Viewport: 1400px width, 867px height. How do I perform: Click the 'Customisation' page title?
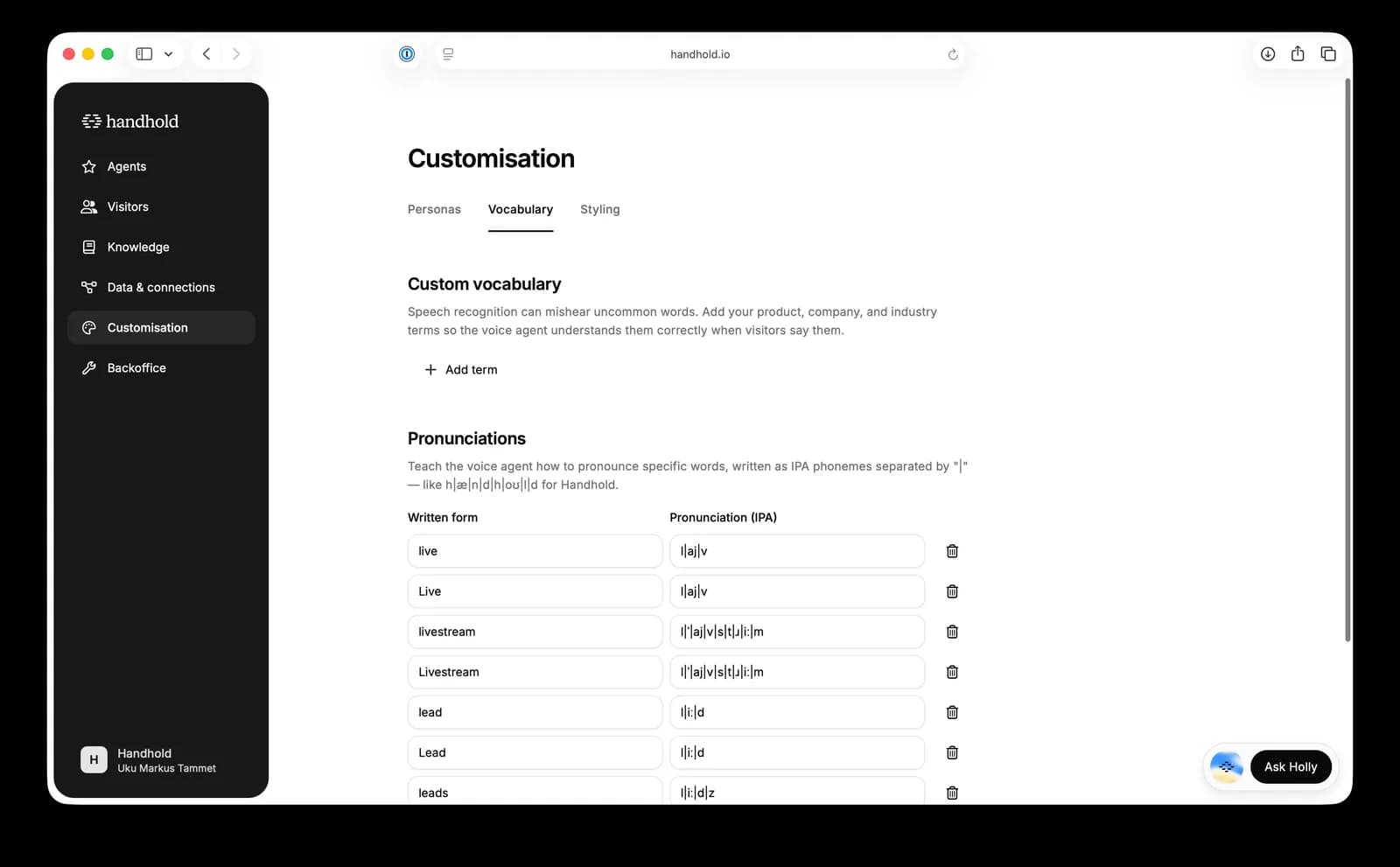point(491,158)
